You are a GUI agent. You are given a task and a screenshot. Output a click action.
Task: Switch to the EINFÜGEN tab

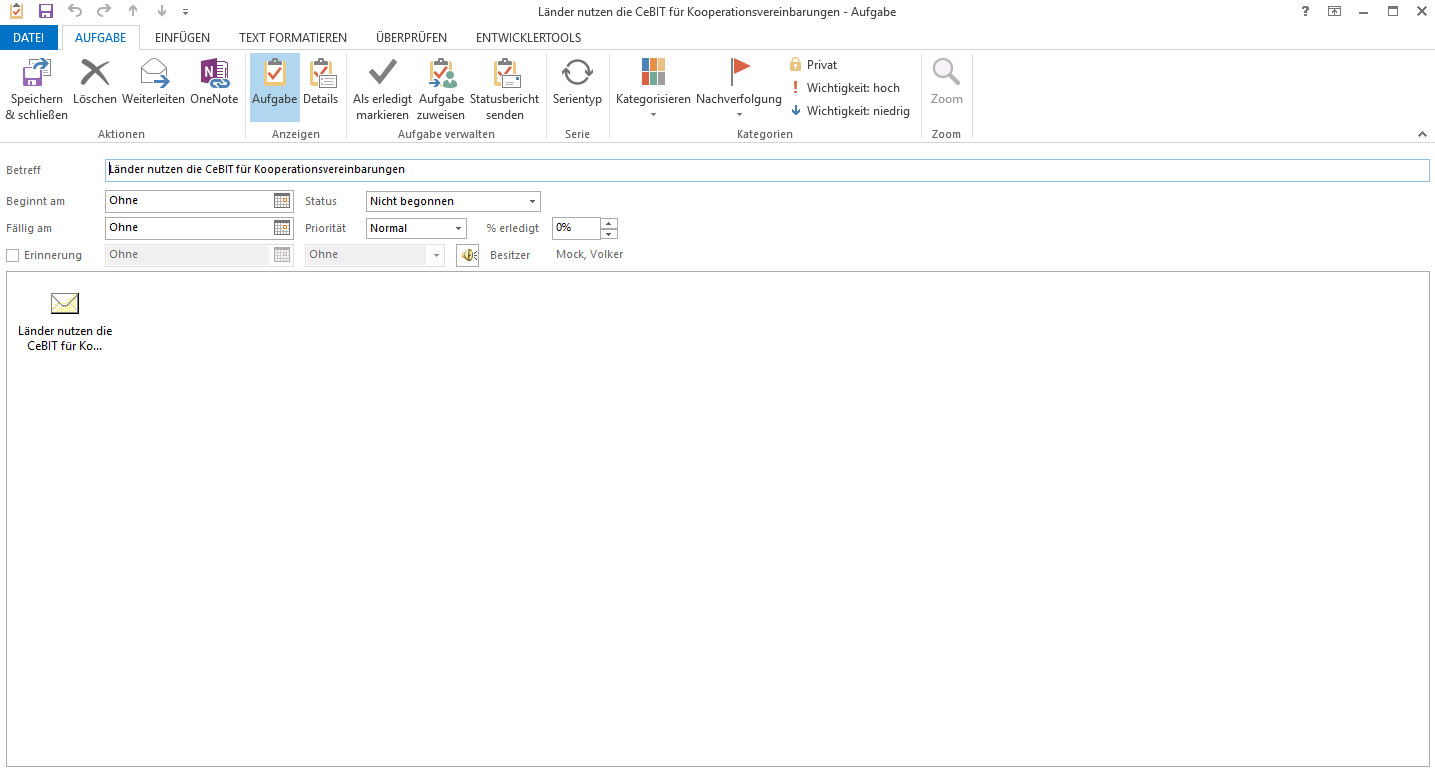click(183, 38)
